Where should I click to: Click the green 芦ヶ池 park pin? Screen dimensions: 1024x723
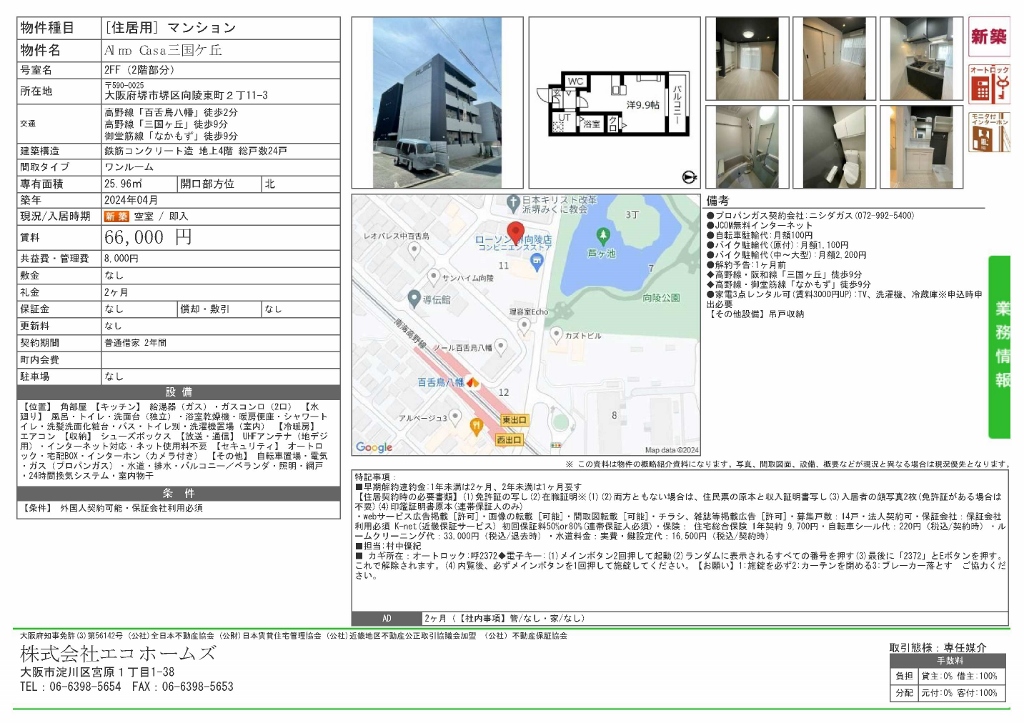point(602,235)
